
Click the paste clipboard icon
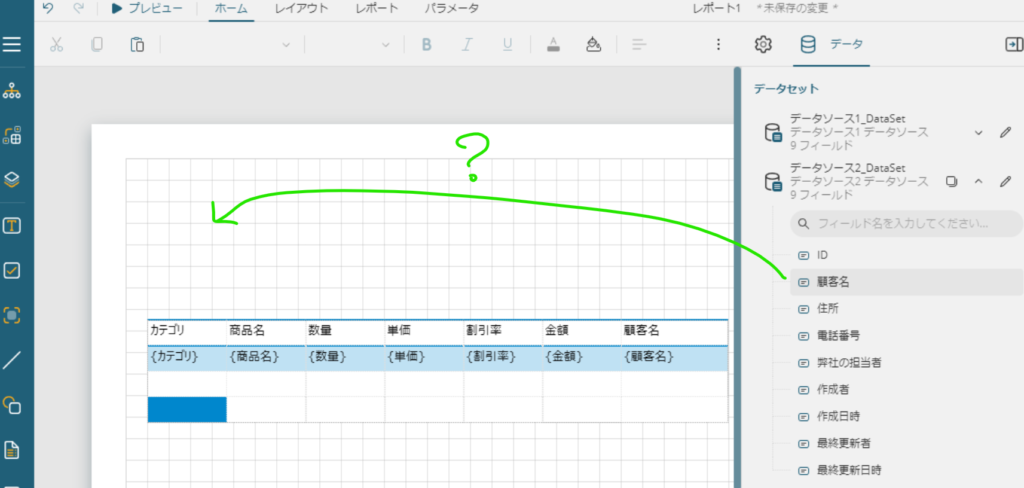pyautogui.click(x=137, y=45)
